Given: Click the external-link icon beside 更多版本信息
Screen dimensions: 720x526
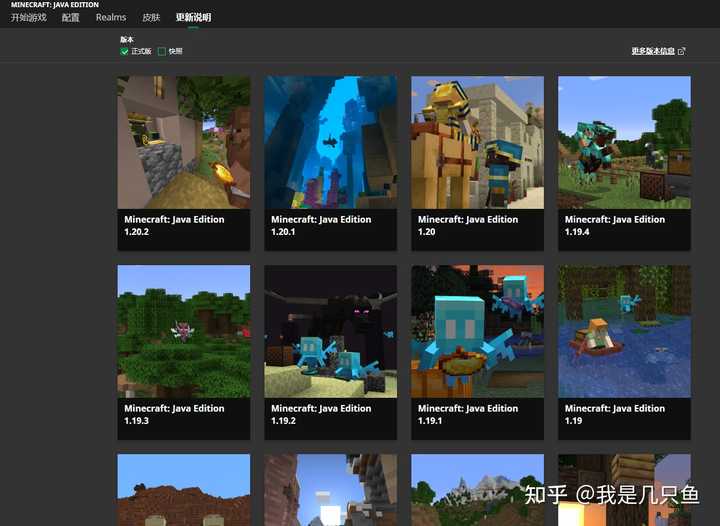Looking at the screenshot, I should (x=681, y=51).
